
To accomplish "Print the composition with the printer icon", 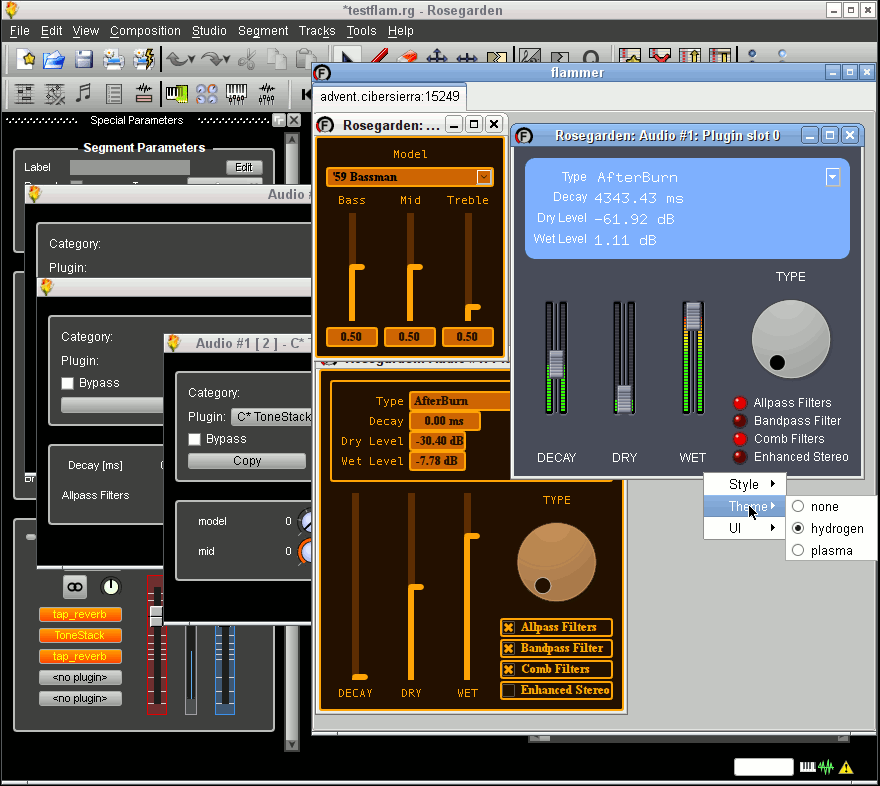I will point(113,58).
